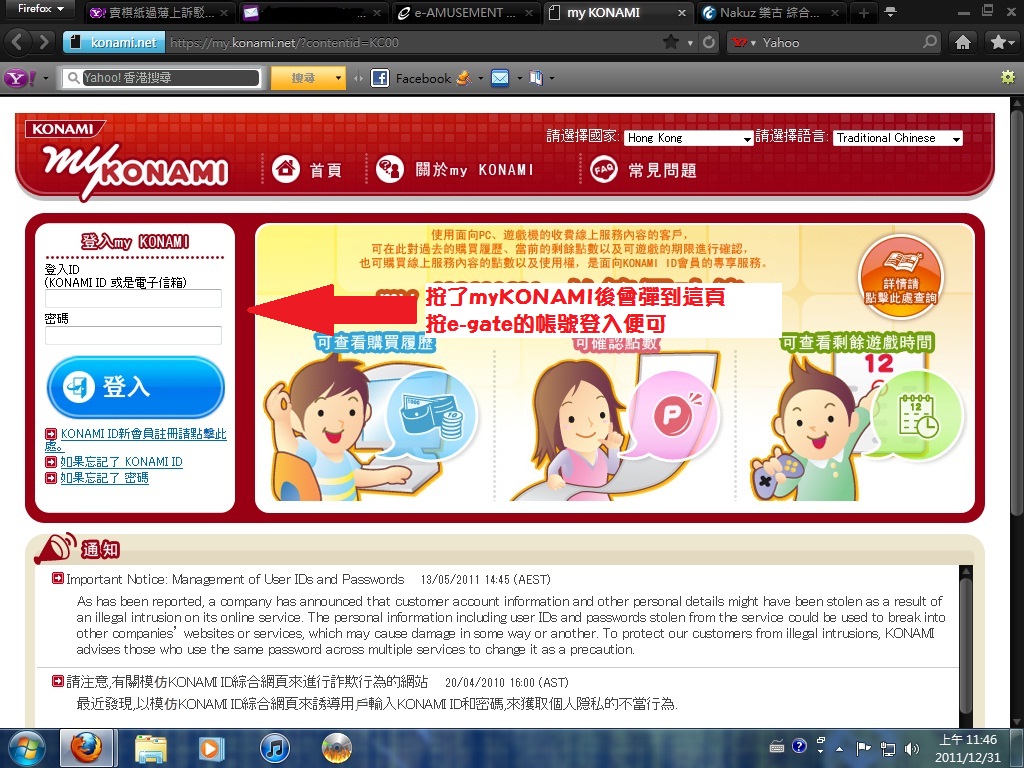1024x768 pixels.
Task: Open Yahoo toolbar settings gear
Action: tap(1008, 77)
